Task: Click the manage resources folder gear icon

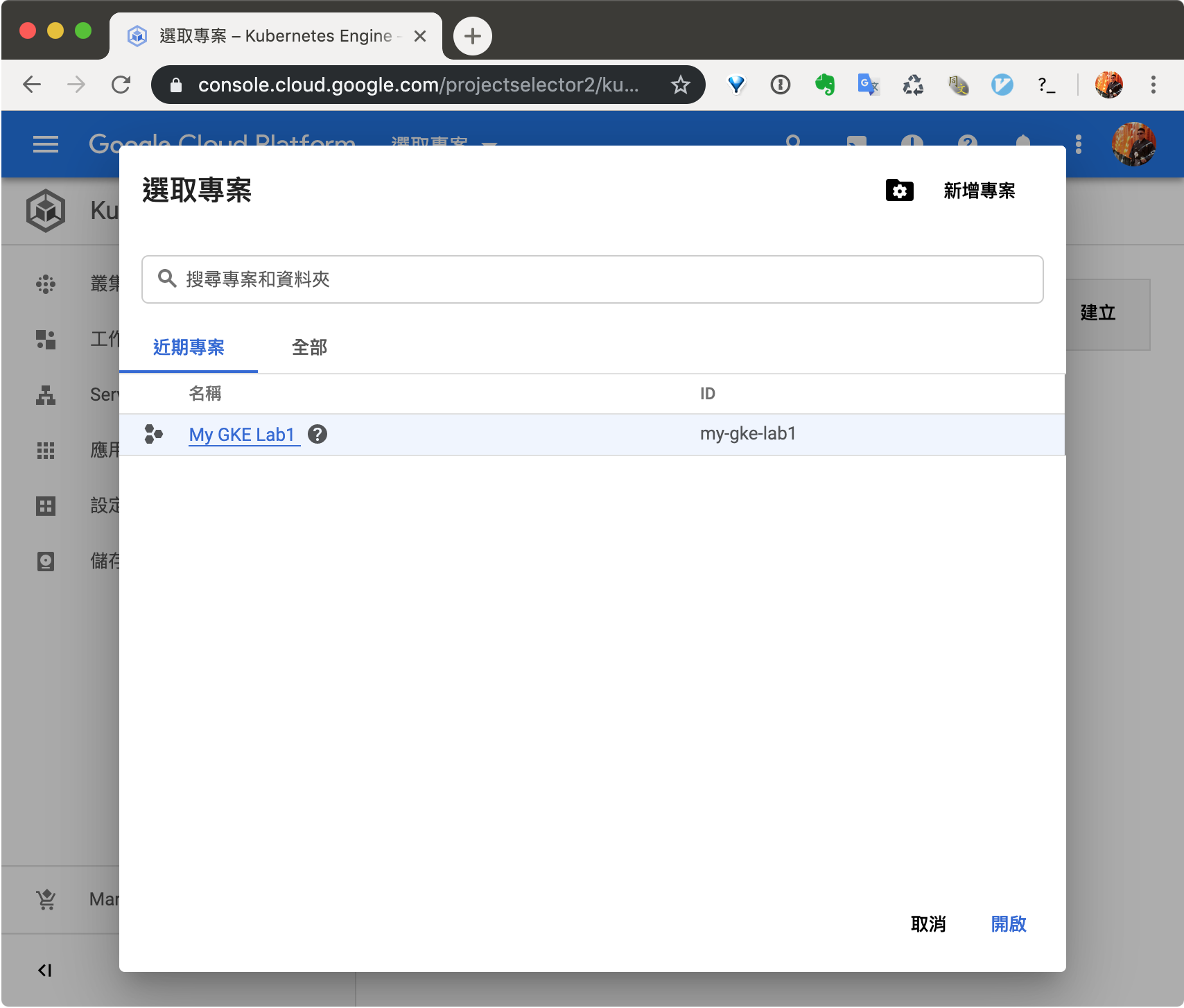Action: click(x=900, y=190)
